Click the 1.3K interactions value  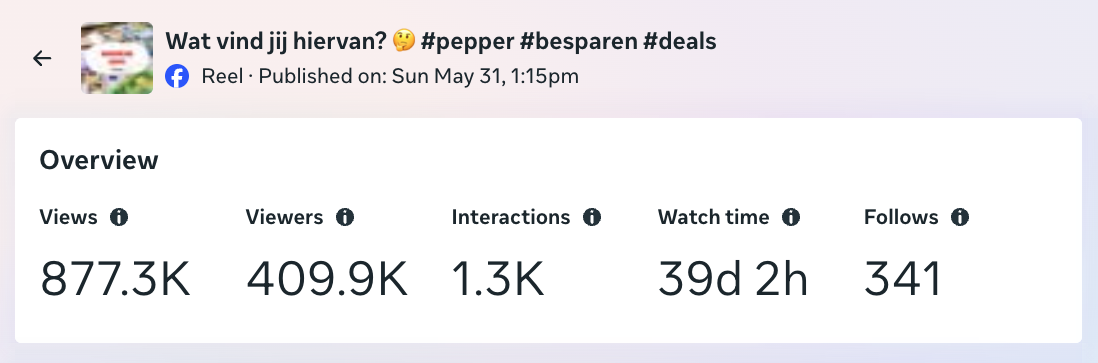click(x=498, y=279)
